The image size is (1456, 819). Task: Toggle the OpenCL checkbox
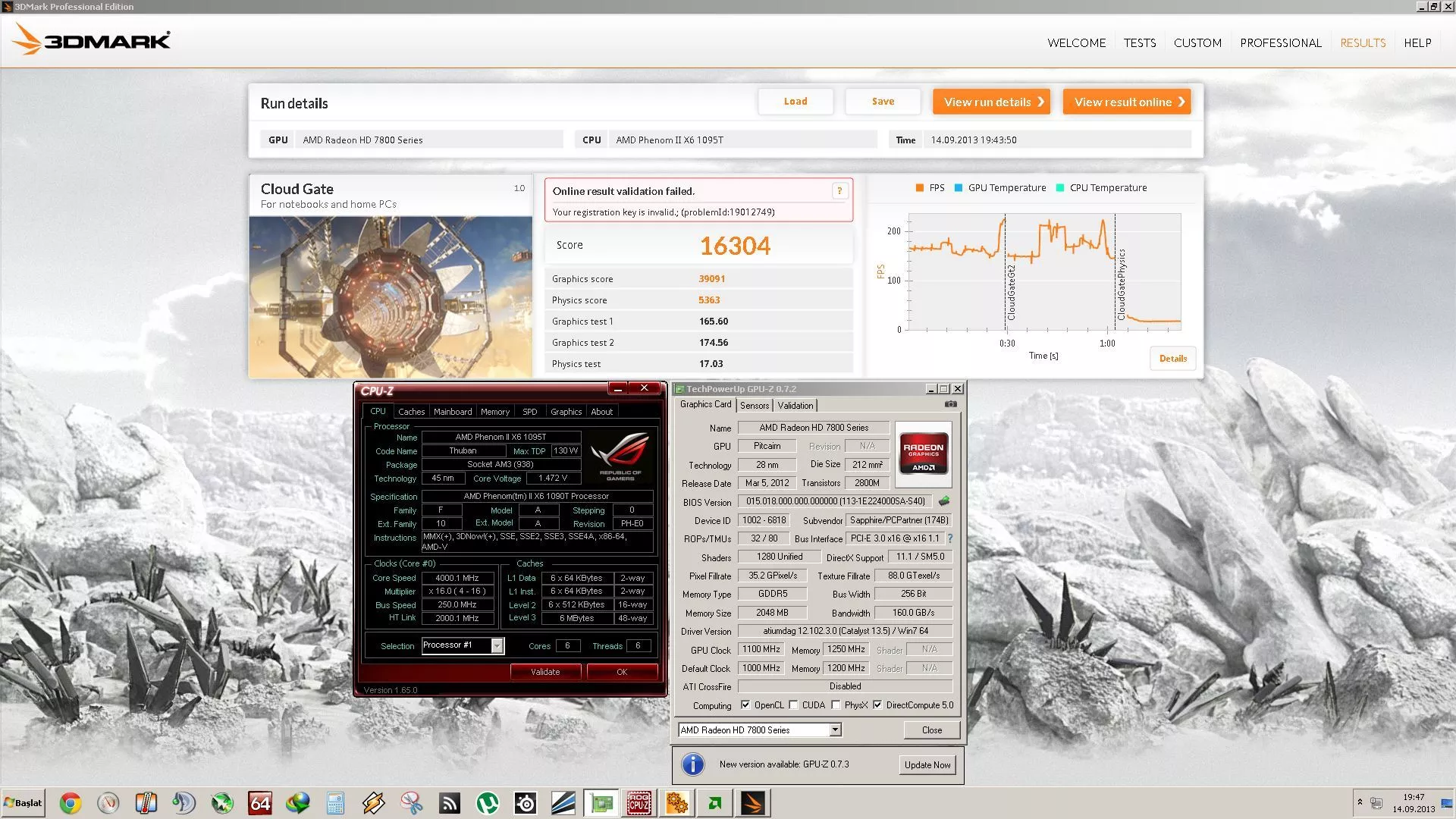[x=745, y=705]
